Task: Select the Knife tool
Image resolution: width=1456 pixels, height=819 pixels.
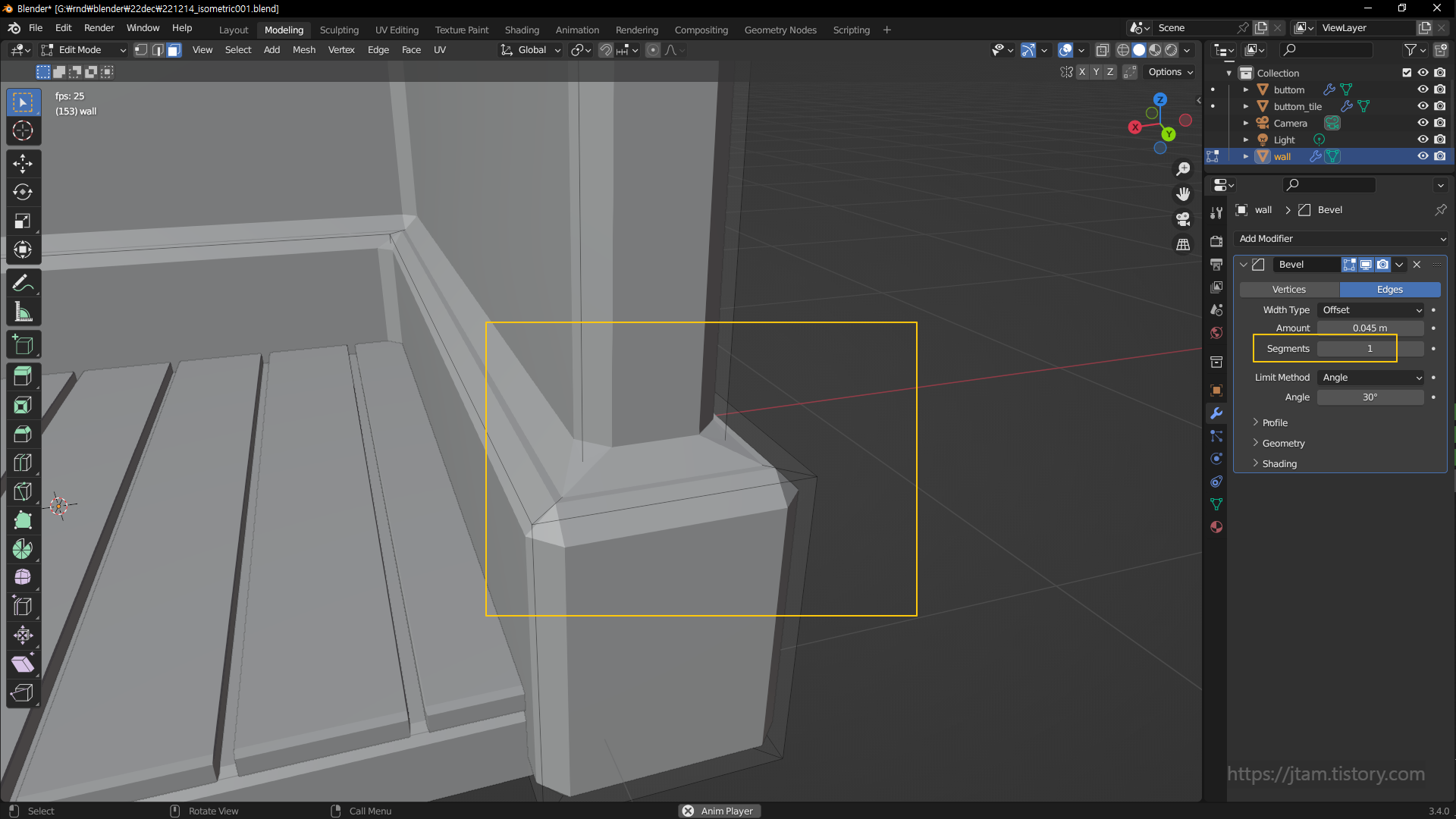Action: click(x=23, y=491)
